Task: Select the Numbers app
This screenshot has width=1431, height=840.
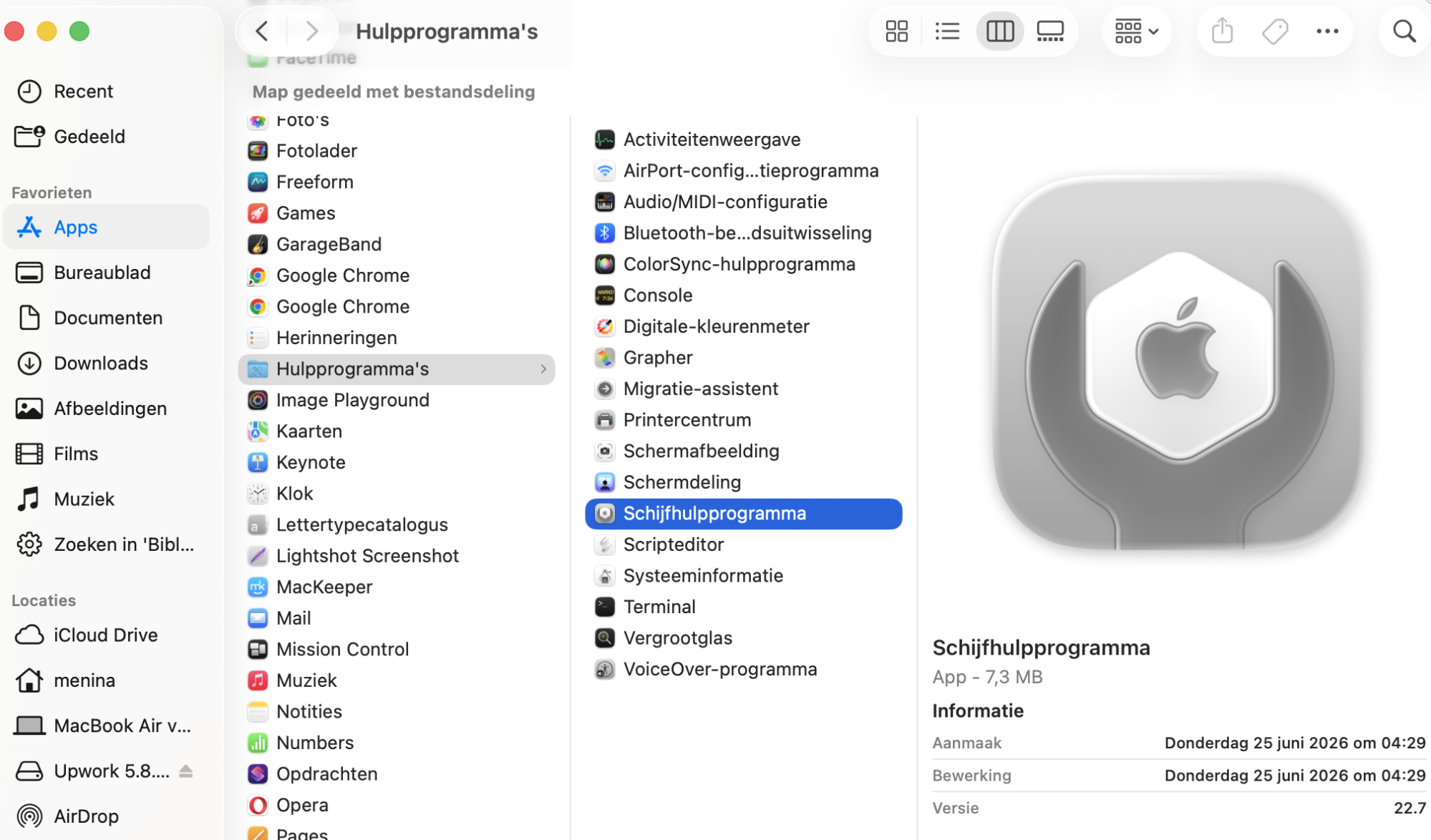Action: [397, 742]
